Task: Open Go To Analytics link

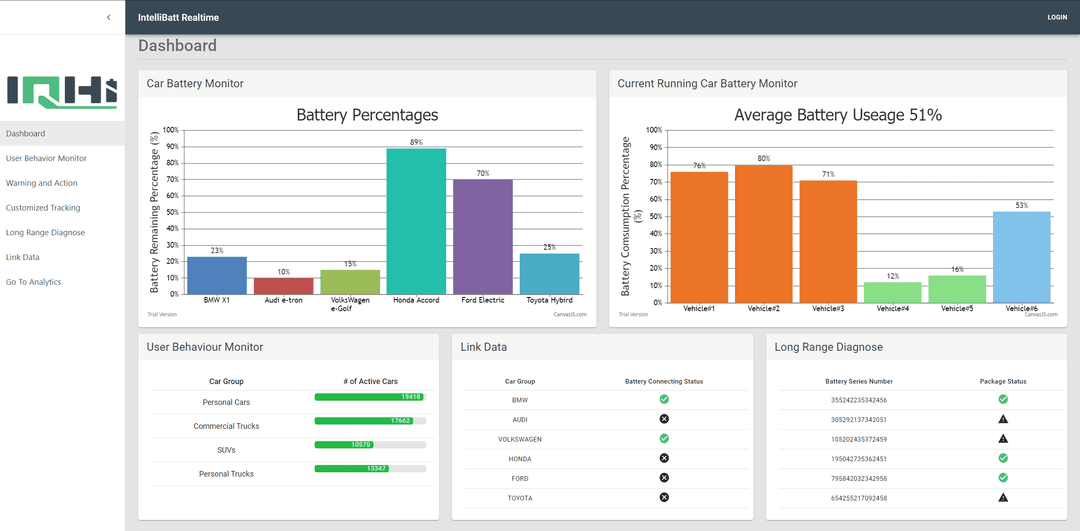Action: click(x=62, y=282)
